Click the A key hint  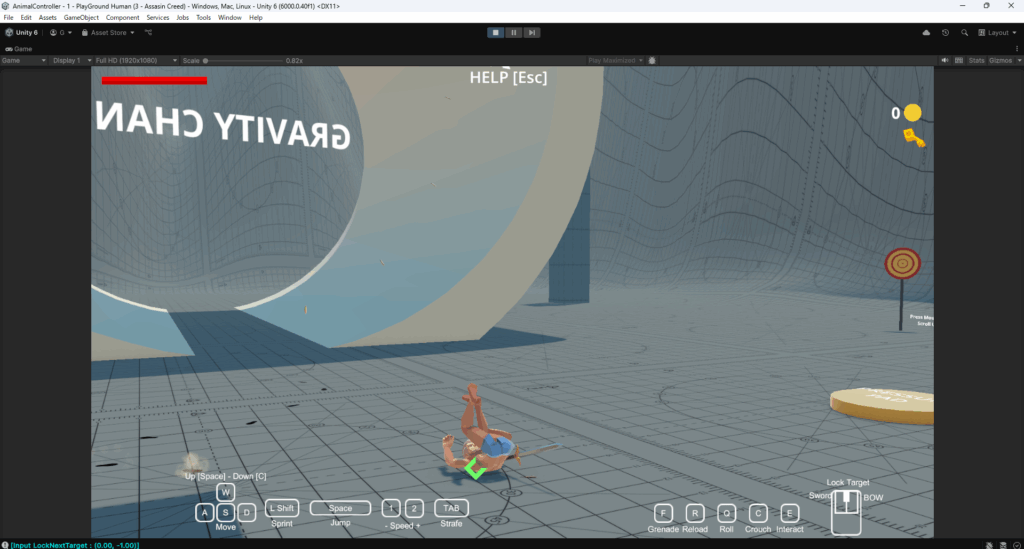pos(204,512)
